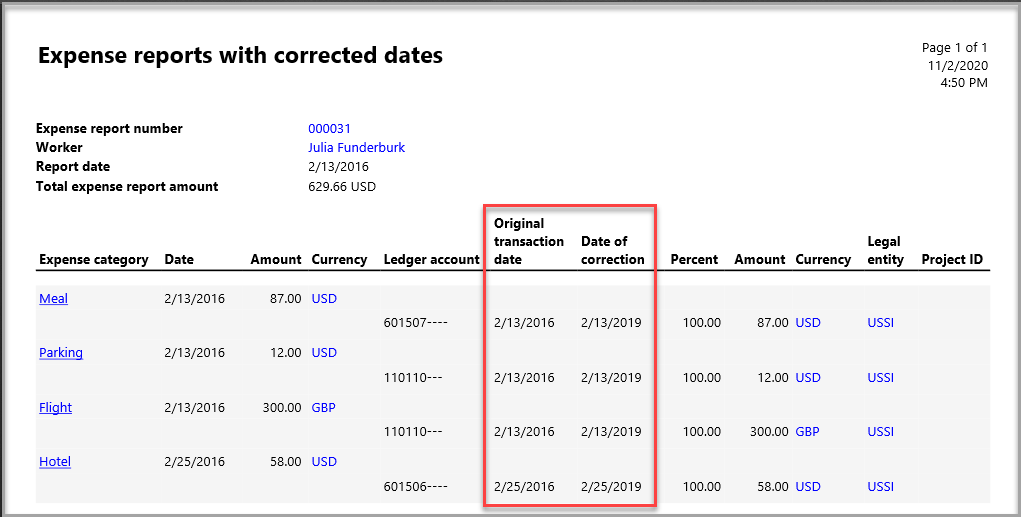1021x517 pixels.
Task: Open the Parking expense category link
Action: pyautogui.click(x=61, y=353)
